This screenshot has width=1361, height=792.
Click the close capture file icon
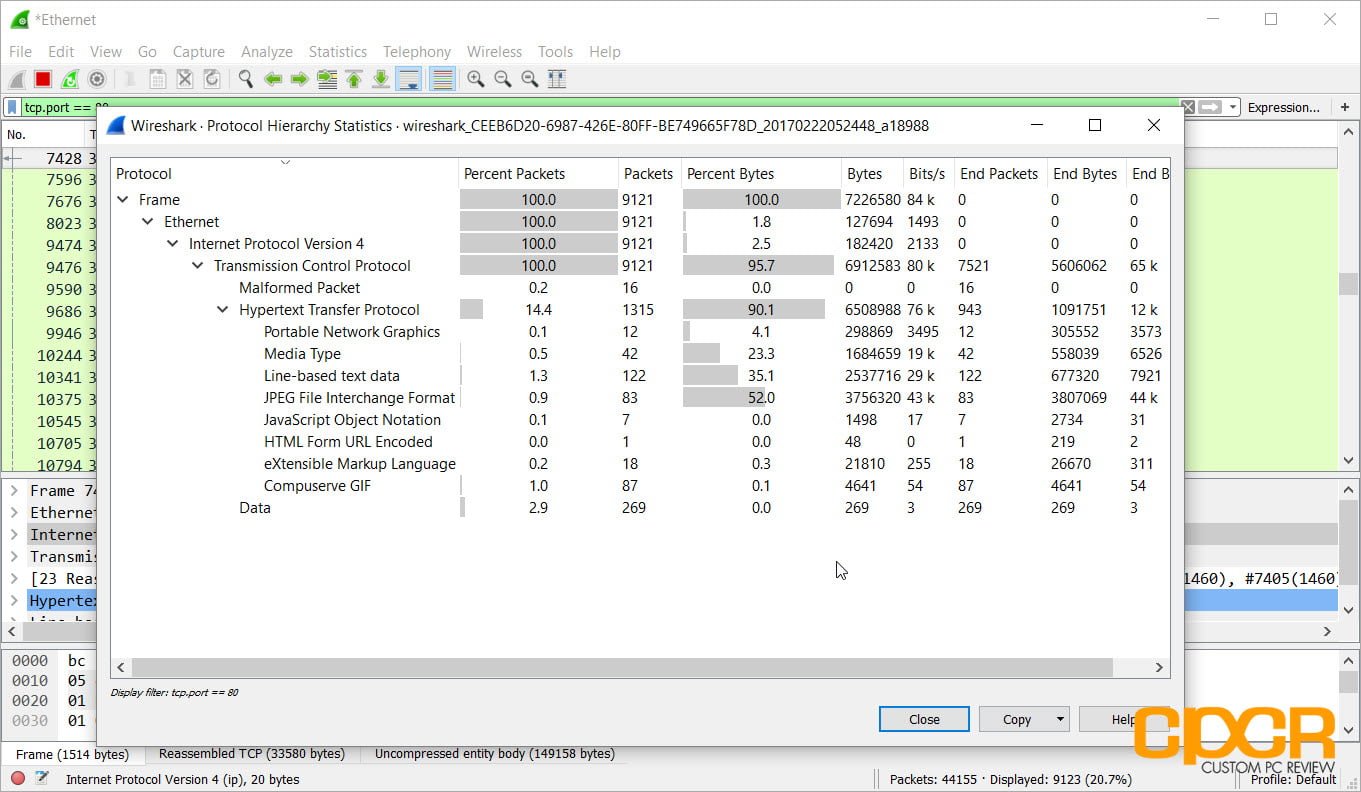tap(185, 79)
